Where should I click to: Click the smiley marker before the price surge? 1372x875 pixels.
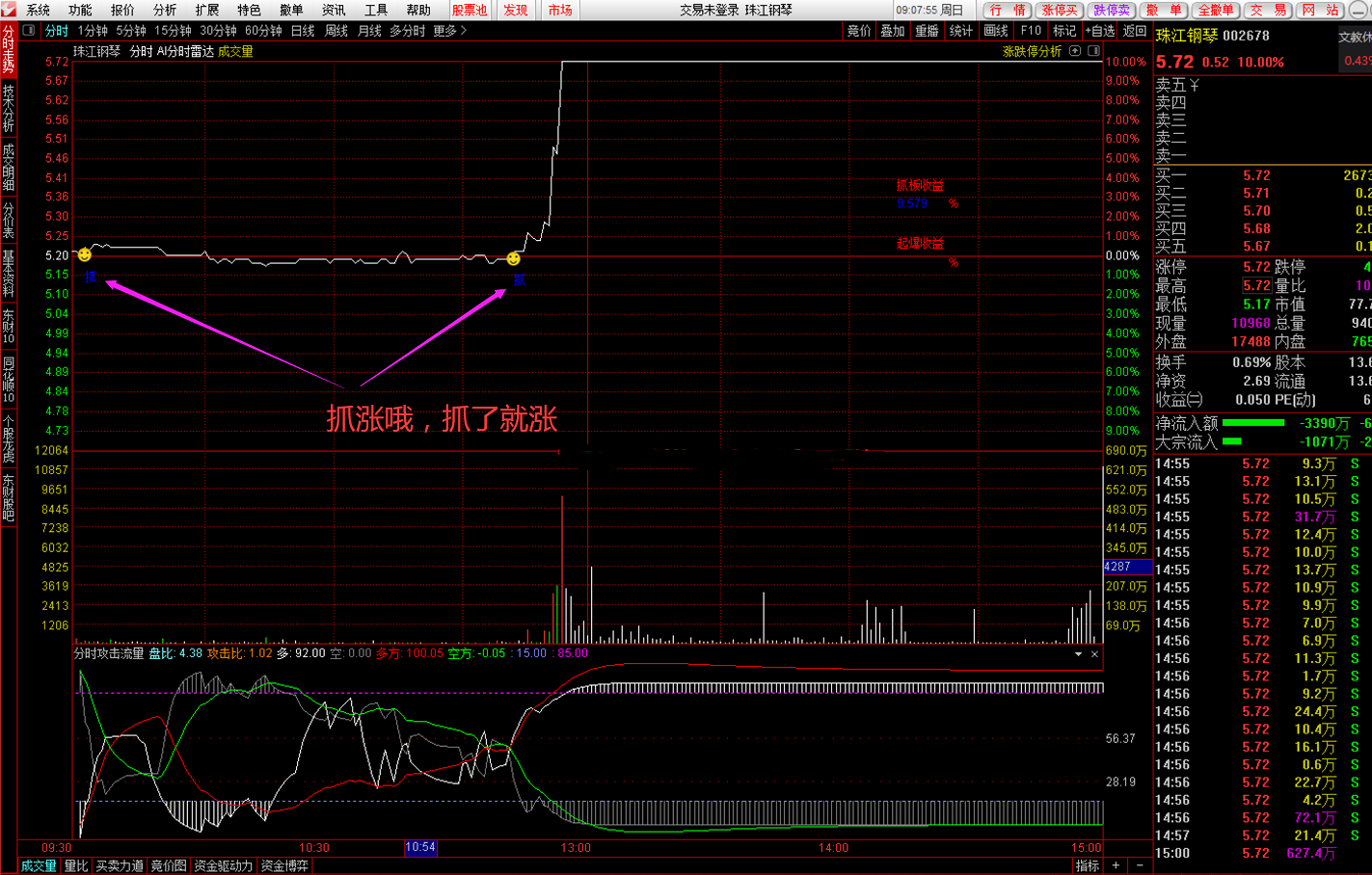click(513, 258)
